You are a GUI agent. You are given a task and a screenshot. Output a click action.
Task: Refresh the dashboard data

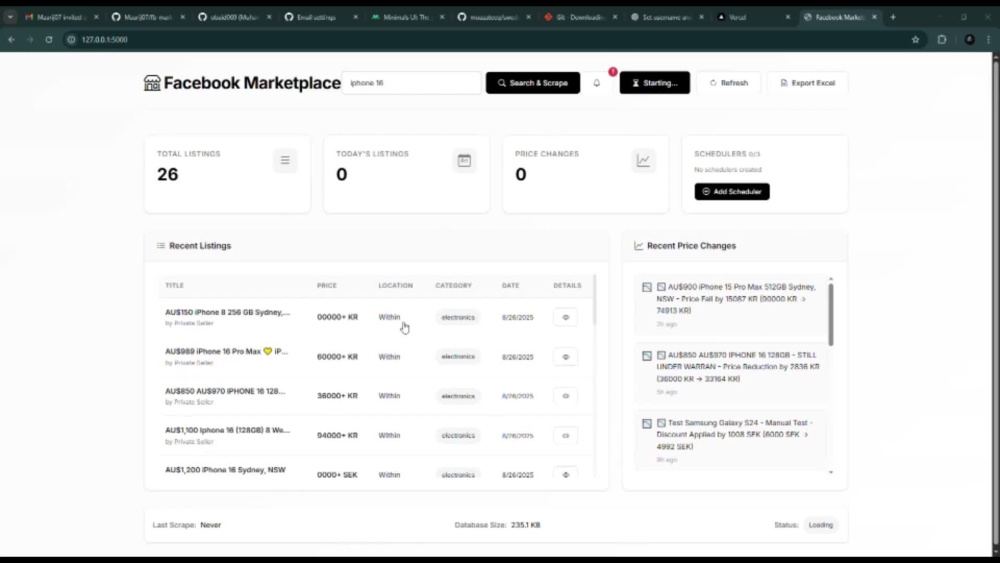point(729,83)
